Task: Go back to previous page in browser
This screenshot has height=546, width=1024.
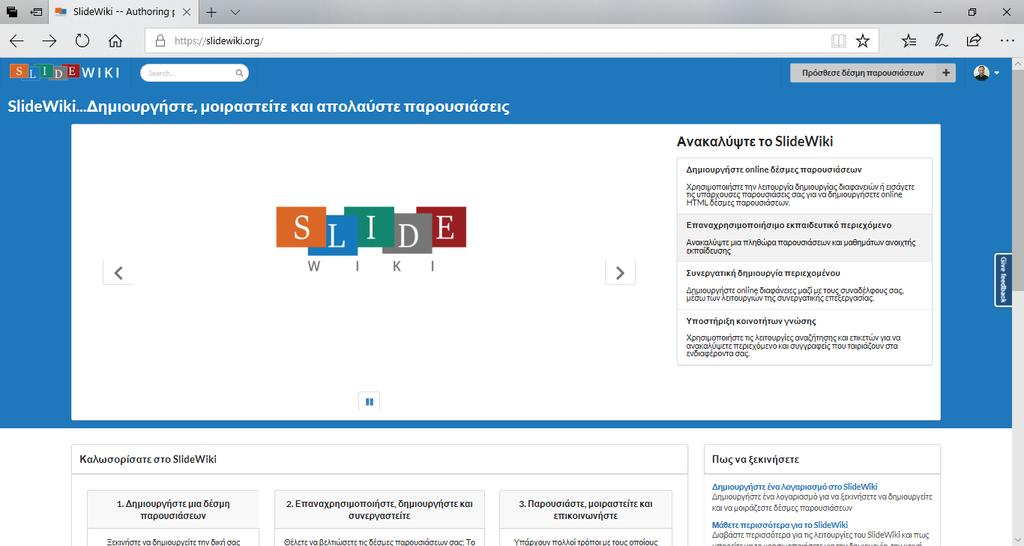Action: (x=16, y=41)
